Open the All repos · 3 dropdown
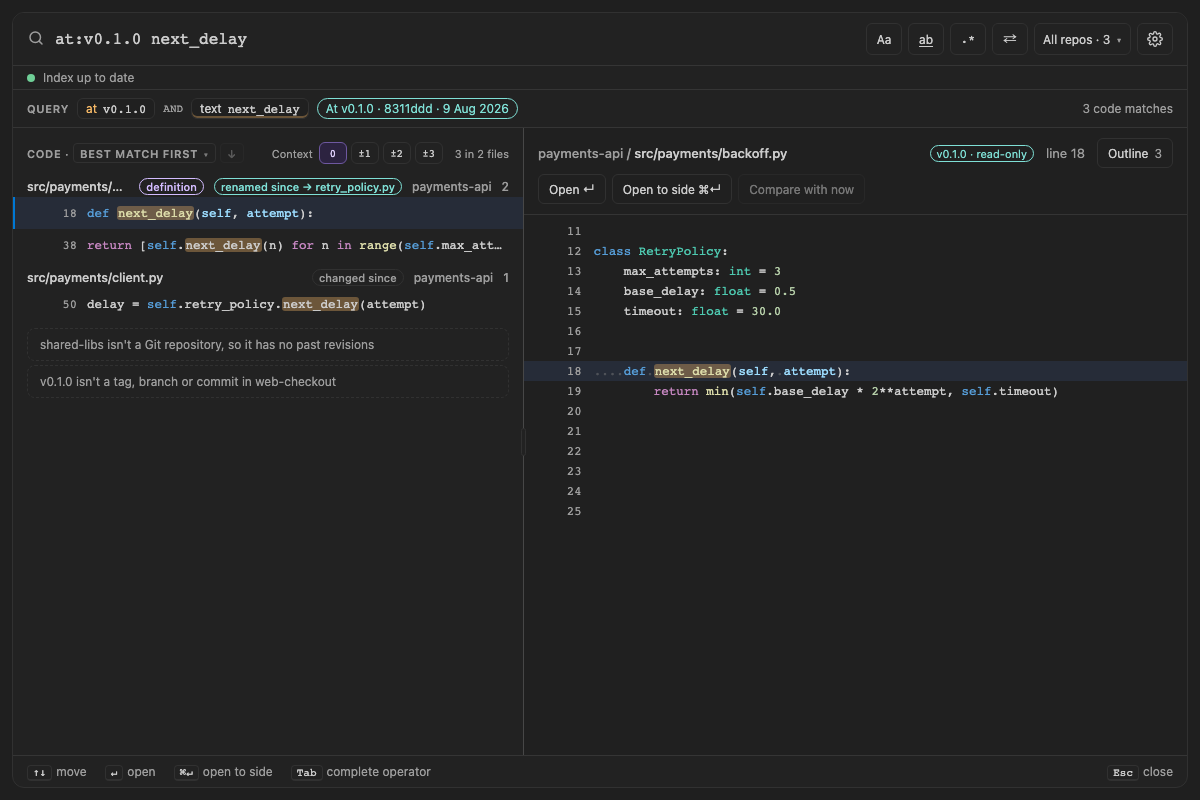 coord(1082,39)
